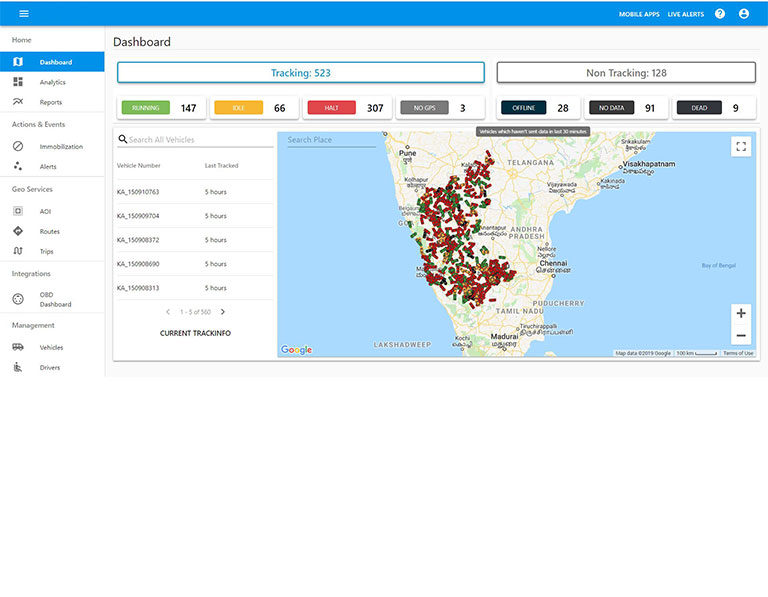Screen dimensions: 768x597
Task: Filter vehicles by IDLE status
Action: click(239, 108)
